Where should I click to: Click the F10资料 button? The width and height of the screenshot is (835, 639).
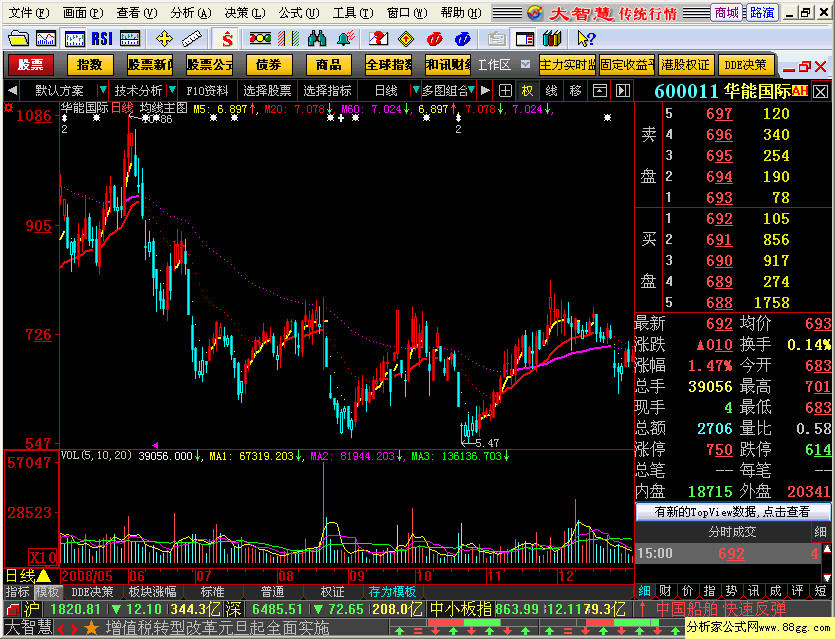point(207,91)
